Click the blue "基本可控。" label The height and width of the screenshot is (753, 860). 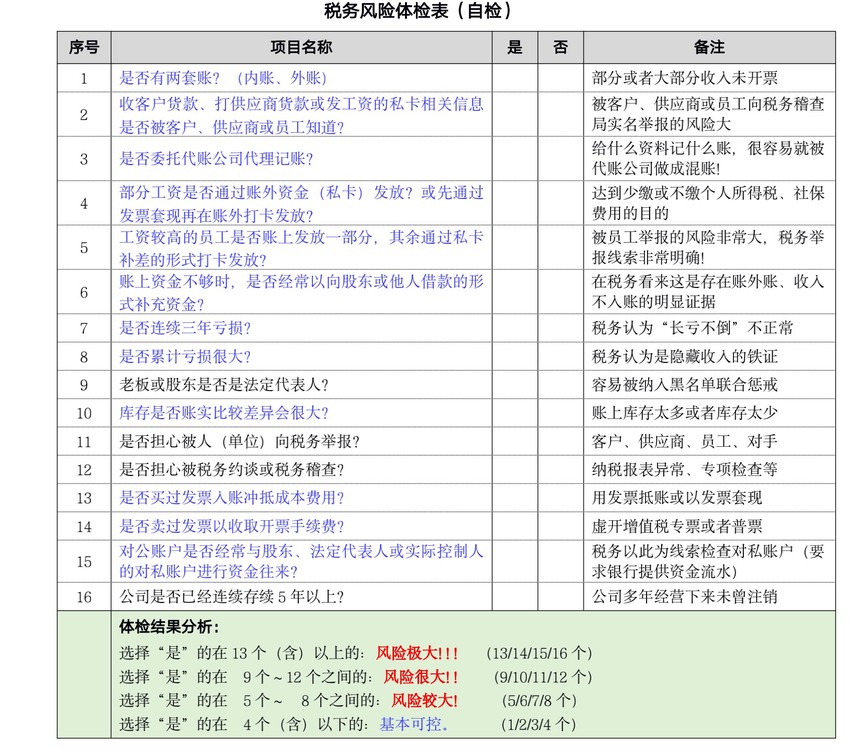pyautogui.click(x=414, y=724)
